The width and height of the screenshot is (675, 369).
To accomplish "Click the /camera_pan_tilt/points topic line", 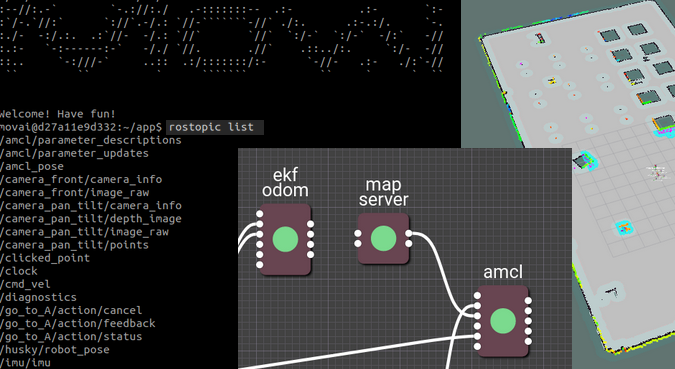I will [x=74, y=245].
